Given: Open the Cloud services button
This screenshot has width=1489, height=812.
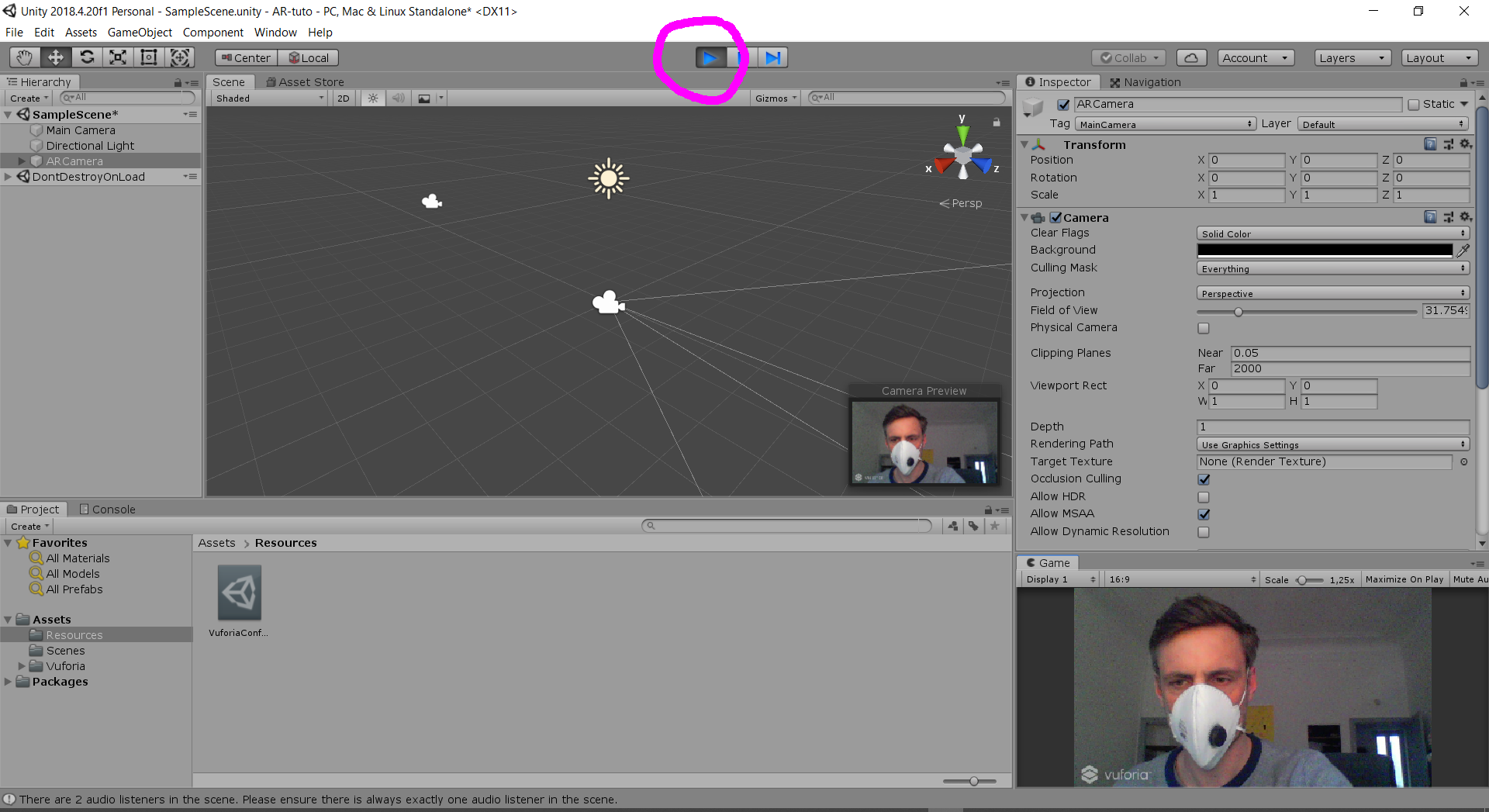Looking at the screenshot, I should [1191, 58].
